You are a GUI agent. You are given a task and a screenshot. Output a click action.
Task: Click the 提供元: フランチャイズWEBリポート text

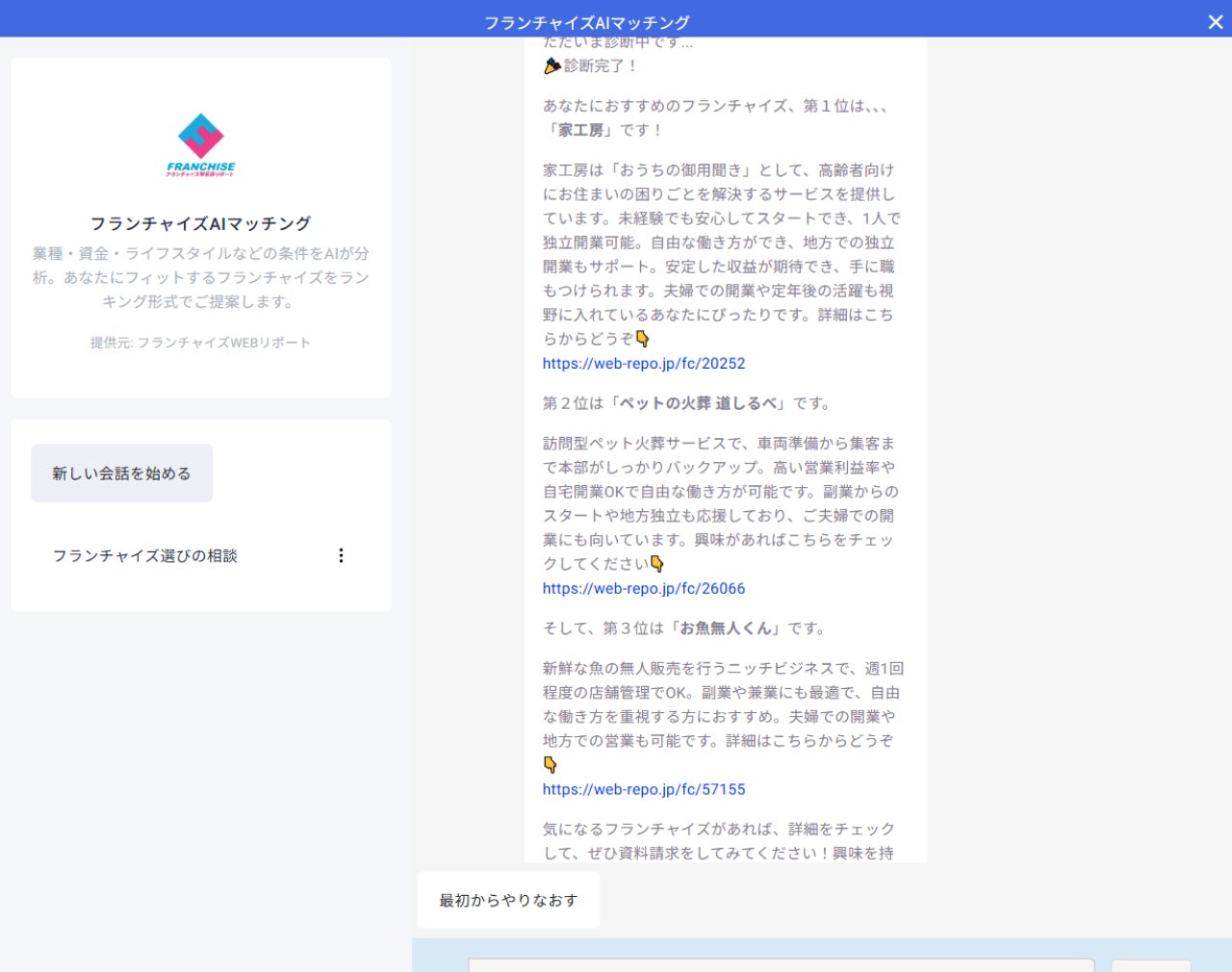tap(201, 343)
